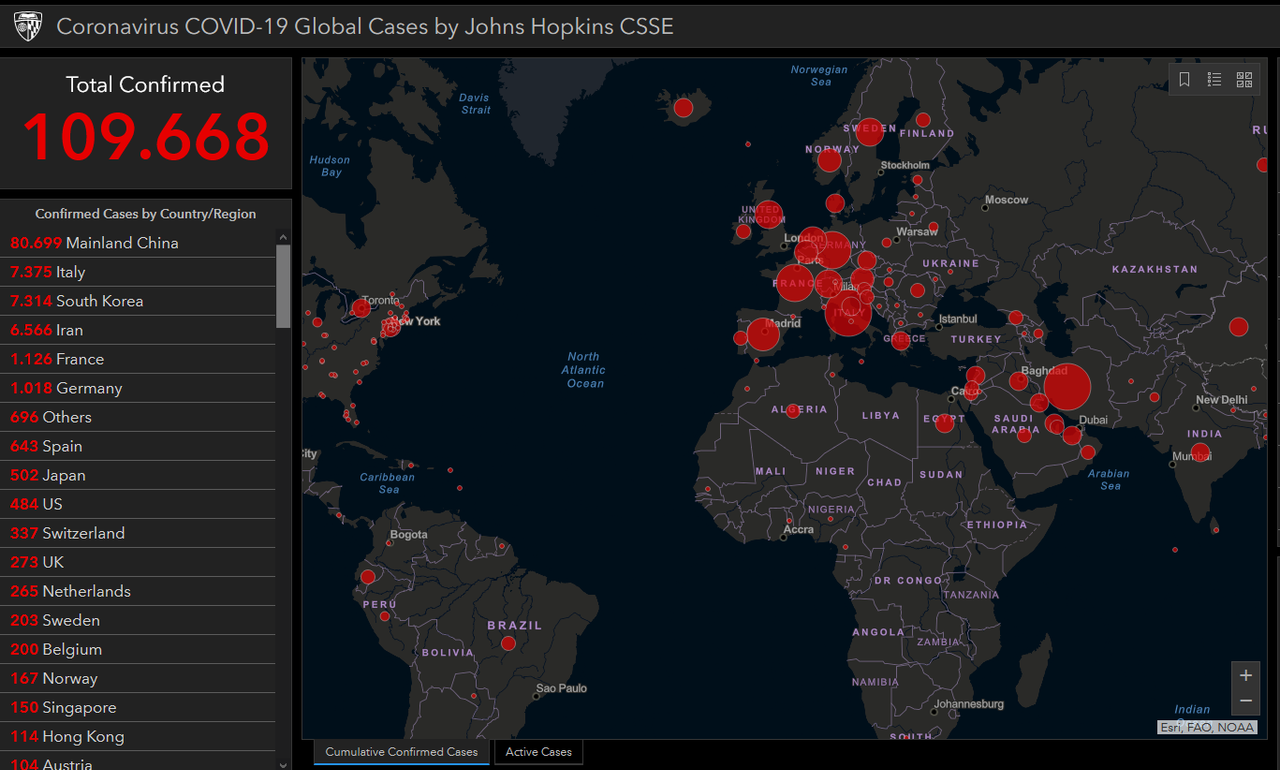The image size is (1280, 770).
Task: Click the red circle over Sweden
Action: click(870, 132)
